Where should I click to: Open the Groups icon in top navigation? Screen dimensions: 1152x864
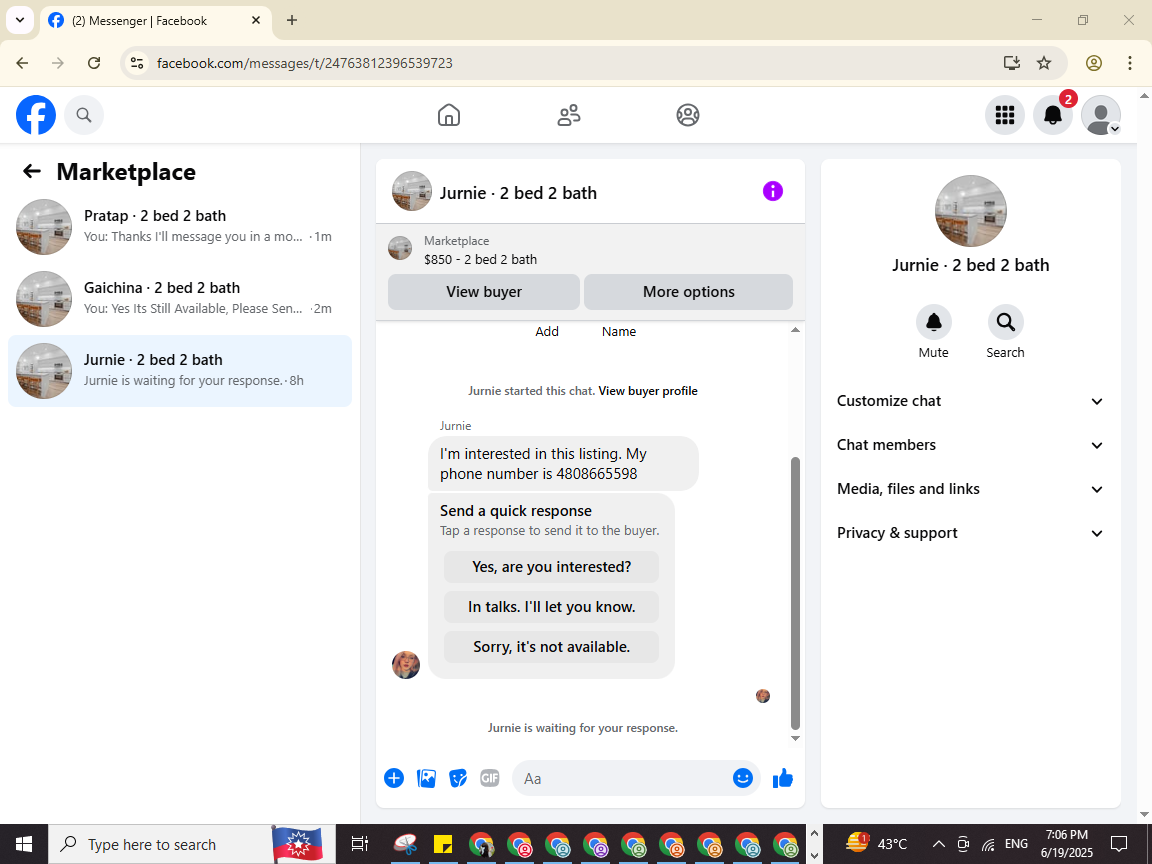688,115
